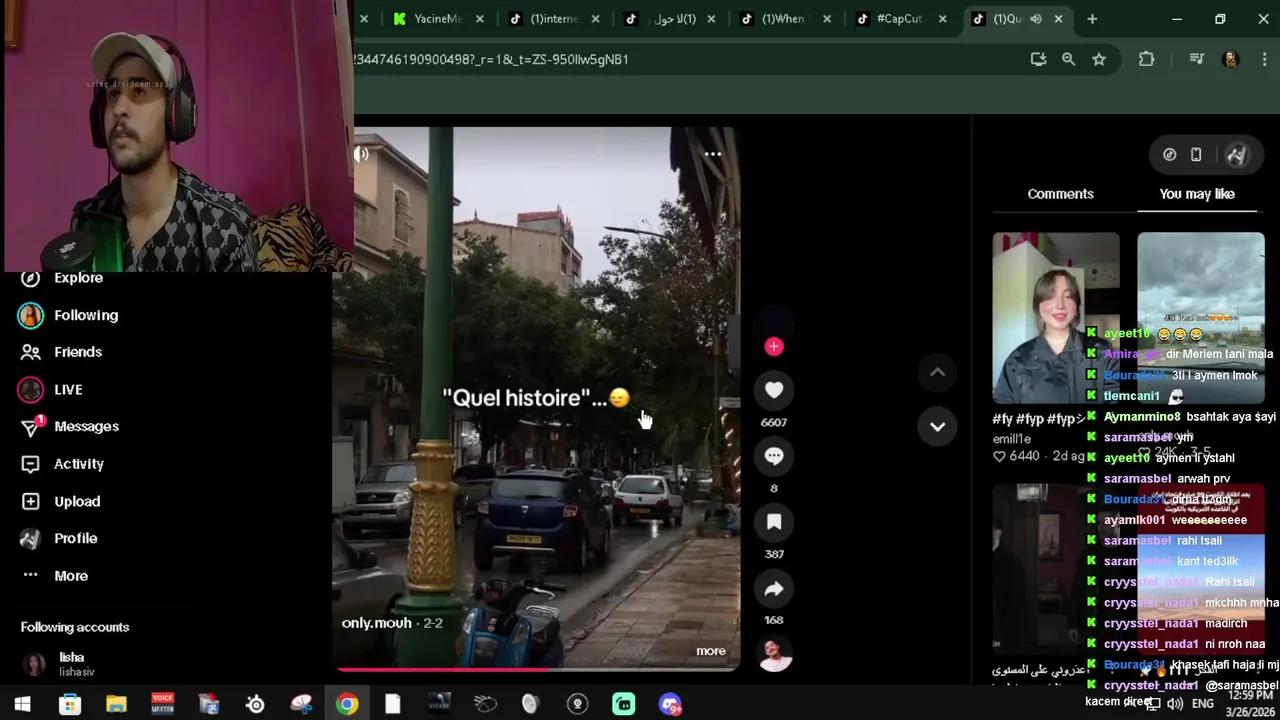This screenshot has height=720, width=1280.
Task: Open the system tray volume icon
Action: pos(1175,704)
